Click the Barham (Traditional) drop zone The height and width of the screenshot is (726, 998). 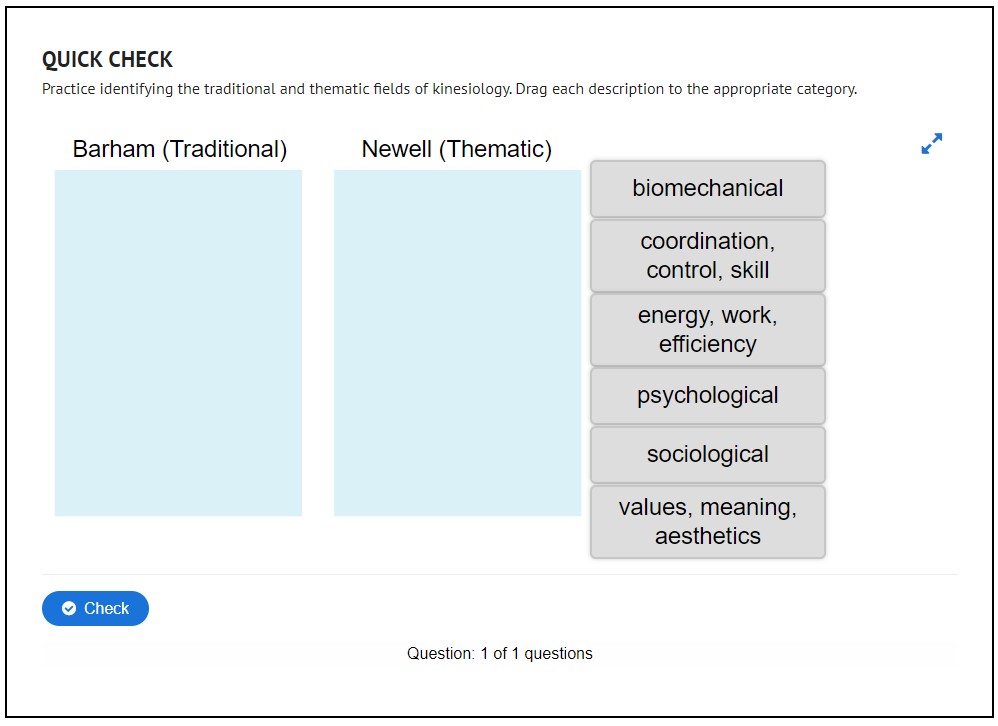pyautogui.click(x=178, y=343)
